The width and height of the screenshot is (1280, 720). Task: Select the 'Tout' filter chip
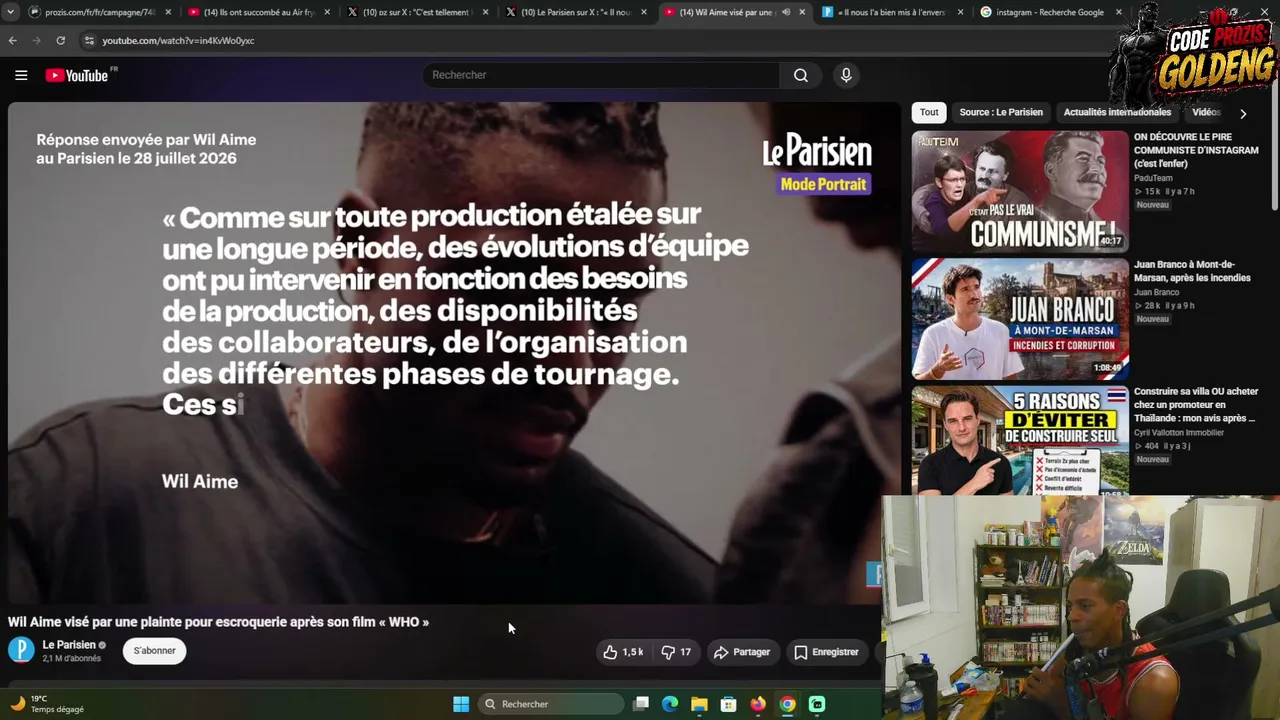click(929, 113)
